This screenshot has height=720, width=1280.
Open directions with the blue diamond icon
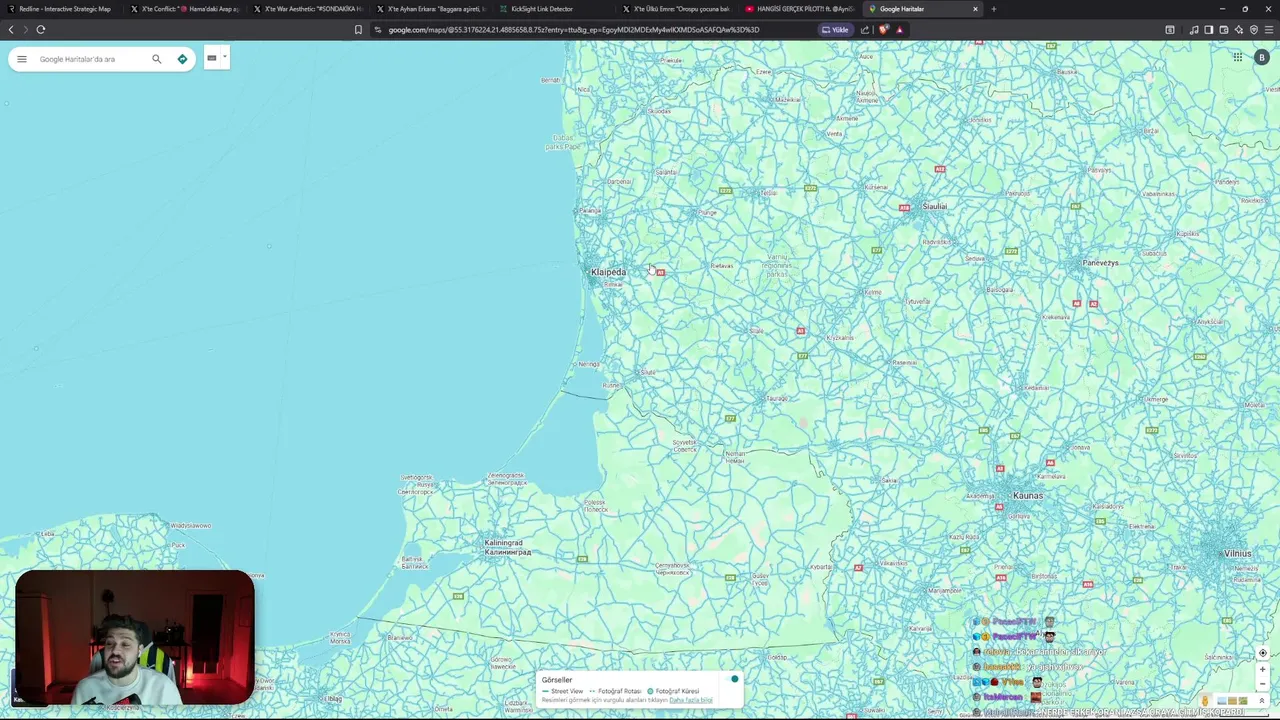pyautogui.click(x=182, y=59)
